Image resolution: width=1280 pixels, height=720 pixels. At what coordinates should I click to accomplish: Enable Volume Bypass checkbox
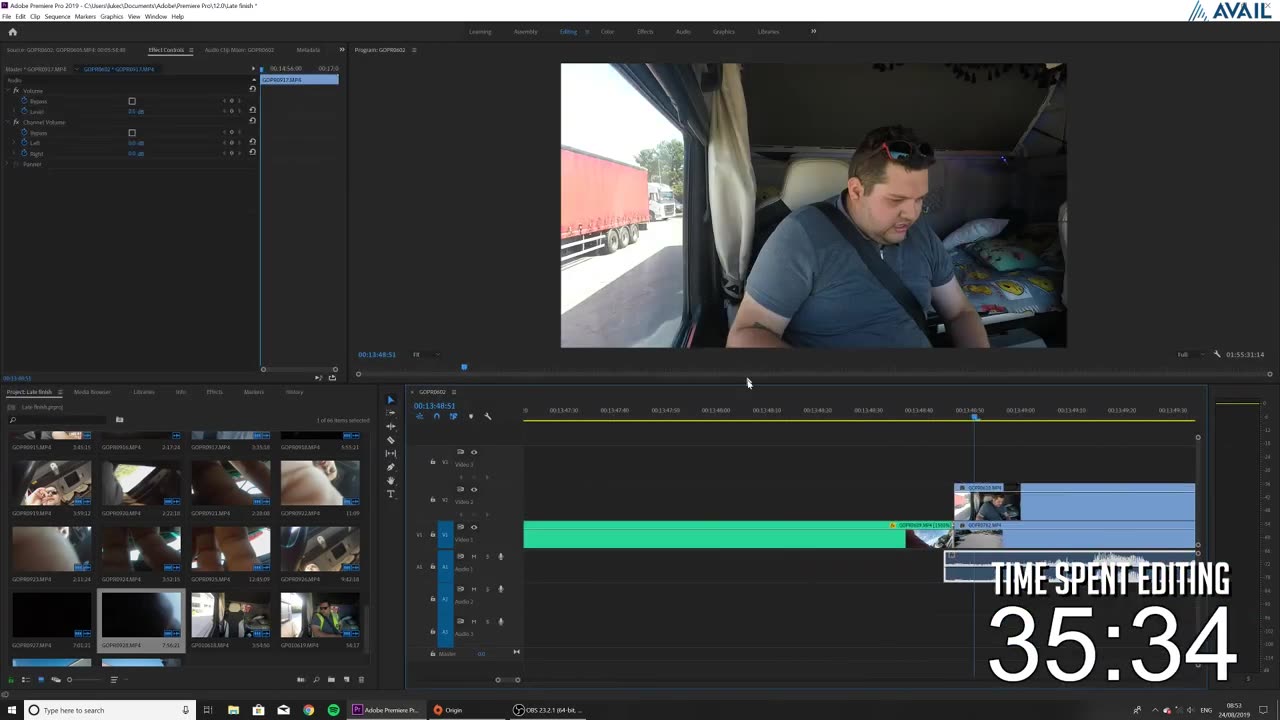(x=132, y=101)
